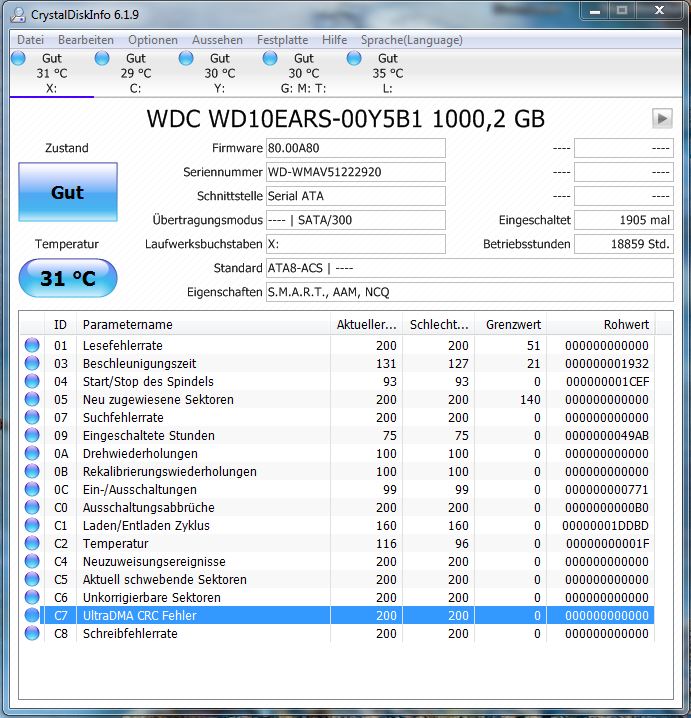Click status orb of Beschleunigungszeit row
This screenshot has height=718, width=691.
32,363
